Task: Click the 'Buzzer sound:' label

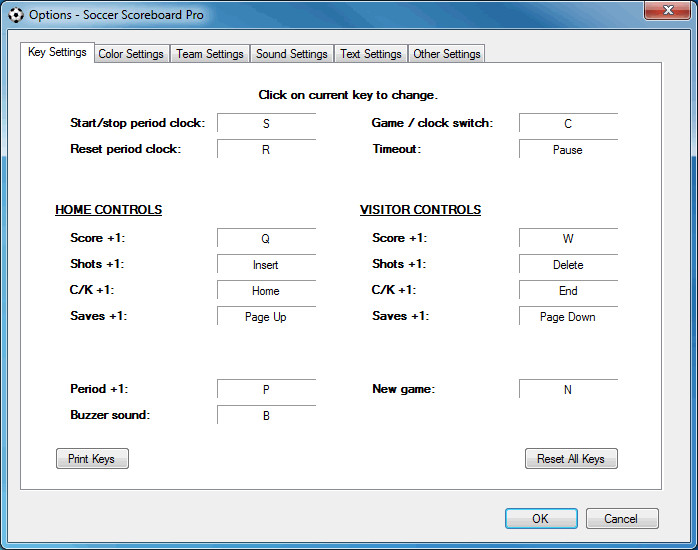Action: point(110,415)
